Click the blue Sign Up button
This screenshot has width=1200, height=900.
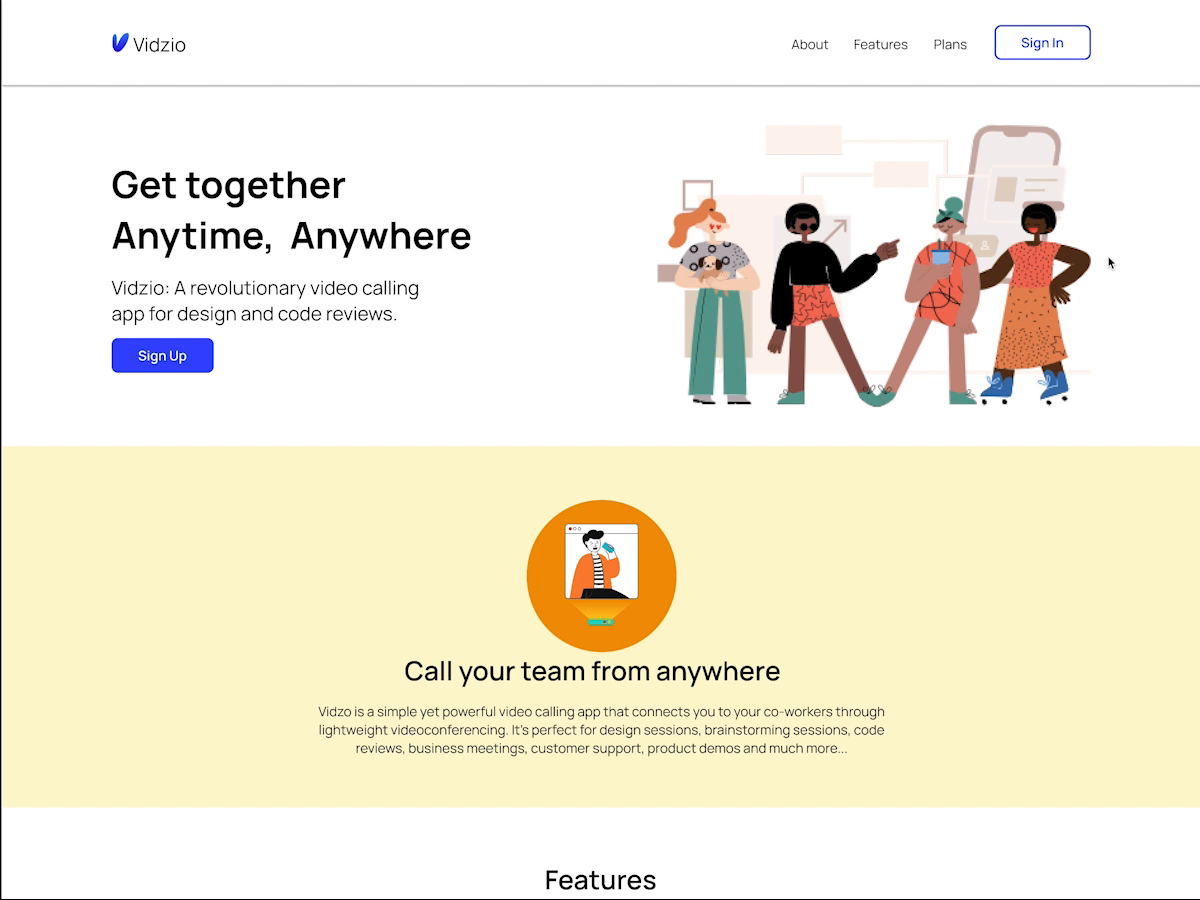162,355
